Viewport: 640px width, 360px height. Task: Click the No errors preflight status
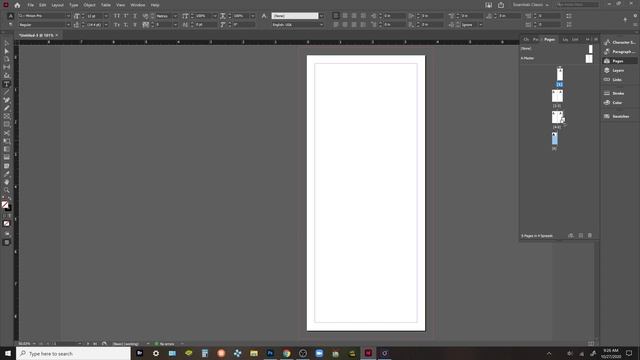point(164,344)
